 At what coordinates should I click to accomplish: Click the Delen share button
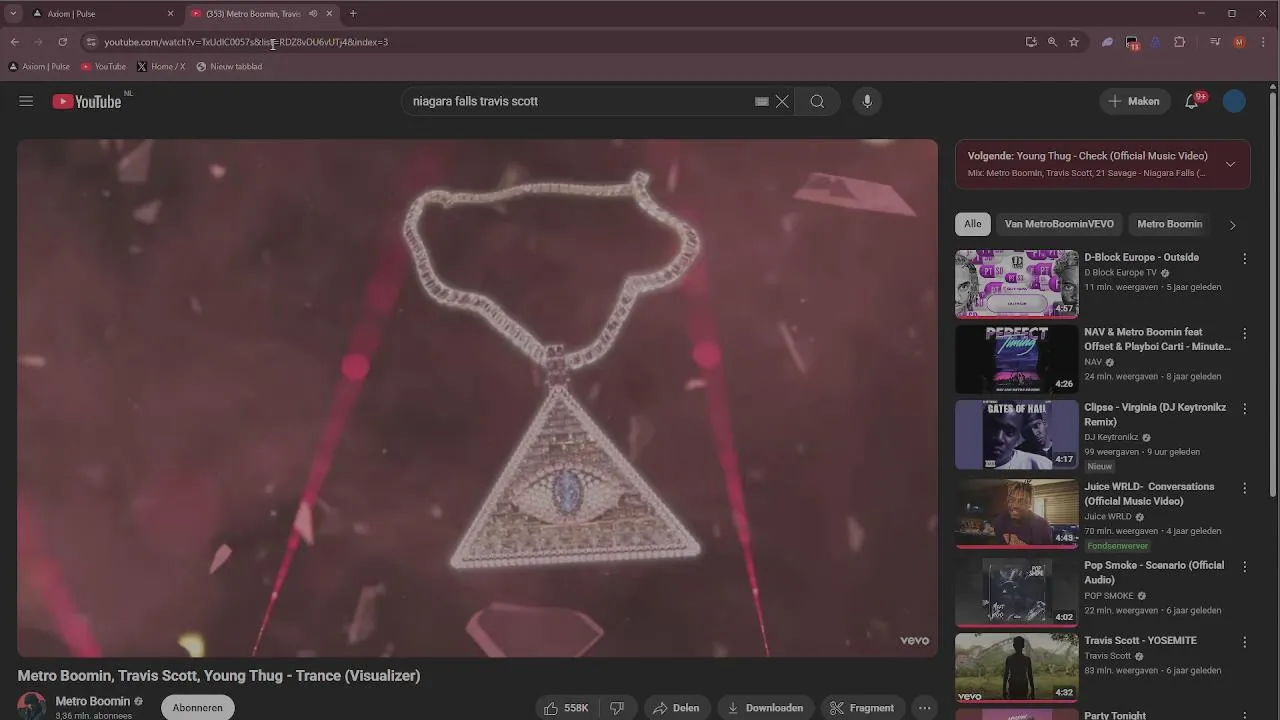[x=676, y=708]
